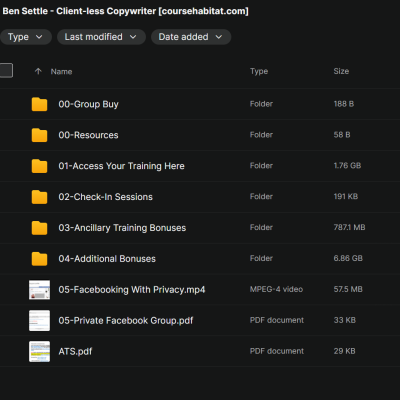
Task: Click the 02-Check-In Sessions folder icon
Action: pos(39,197)
